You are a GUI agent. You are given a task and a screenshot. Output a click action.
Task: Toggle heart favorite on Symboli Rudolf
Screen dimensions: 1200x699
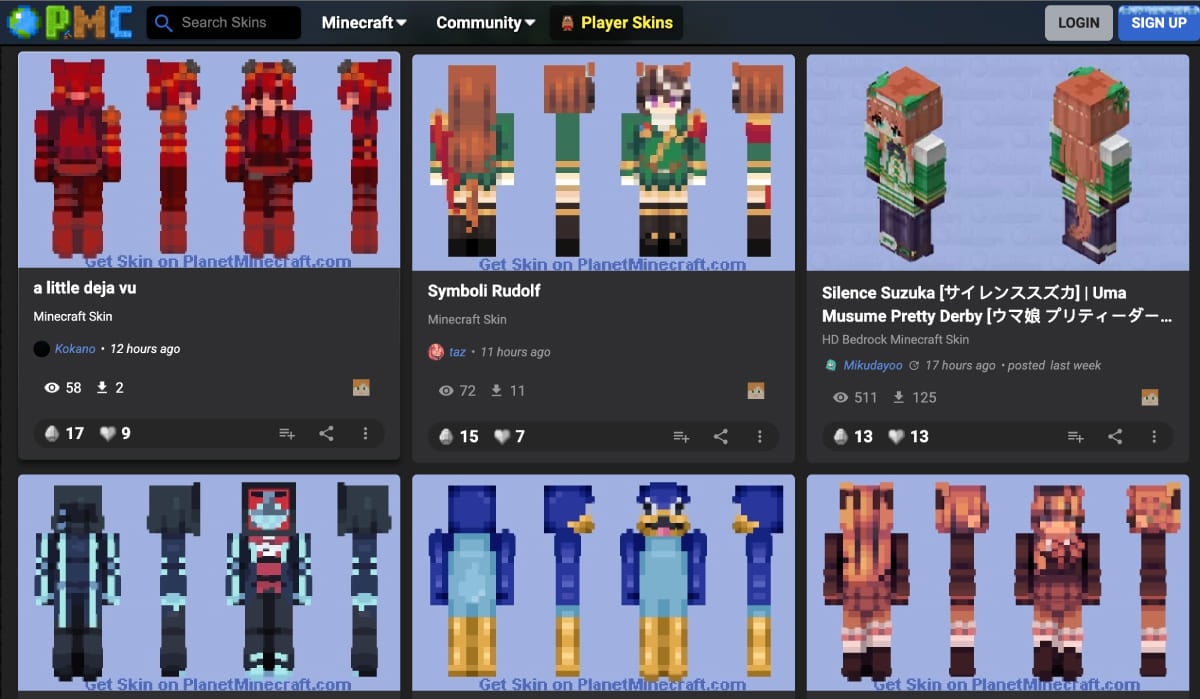(502, 436)
